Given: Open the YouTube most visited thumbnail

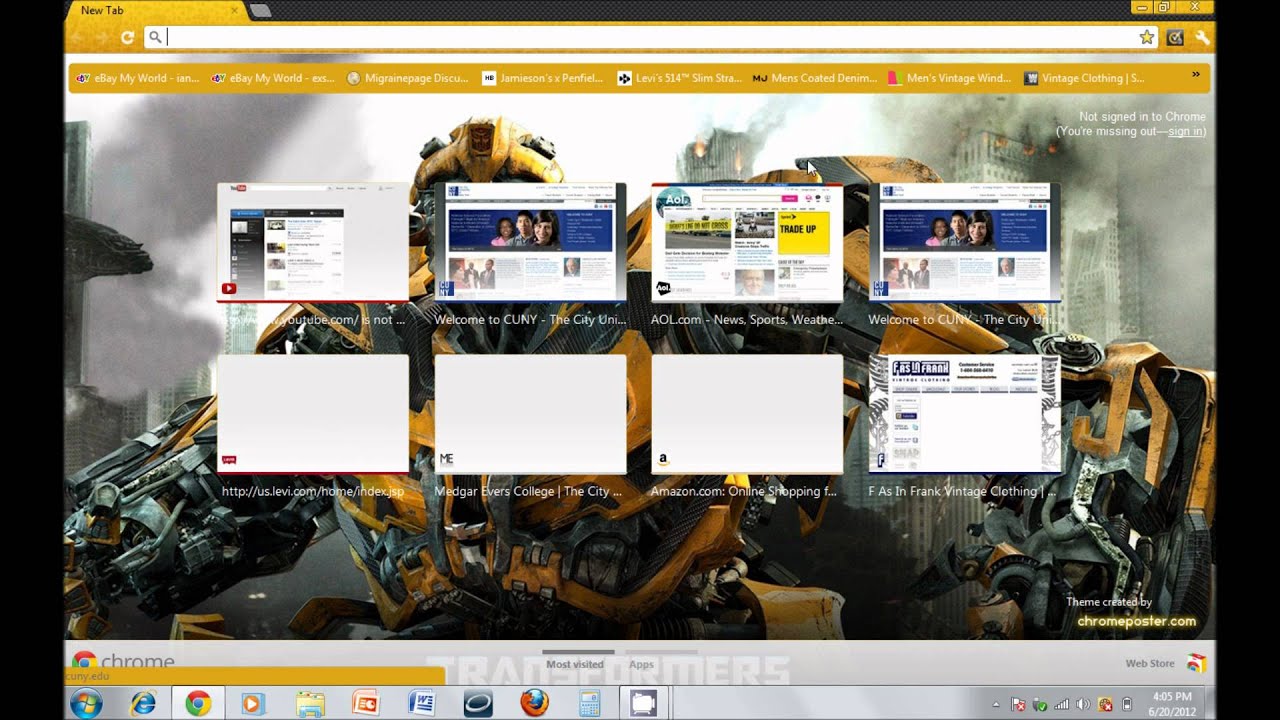Looking at the screenshot, I should click(312, 242).
